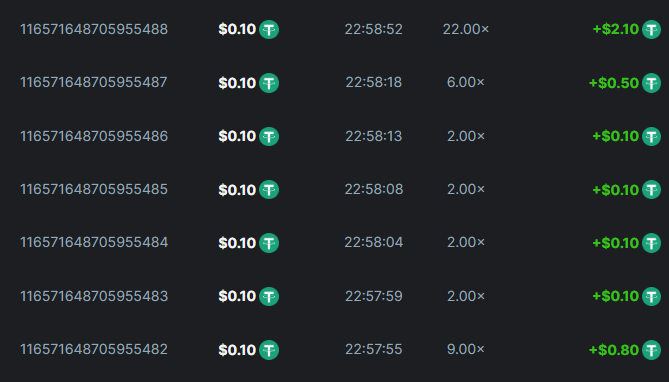Screen dimensions: 669x382
Task: Click Tether payout icon in 22:58:04 row
Action: click(652, 243)
